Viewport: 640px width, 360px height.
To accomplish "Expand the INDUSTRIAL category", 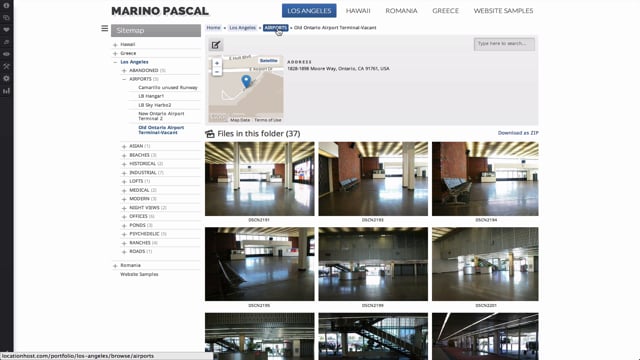I will click(x=124, y=173).
